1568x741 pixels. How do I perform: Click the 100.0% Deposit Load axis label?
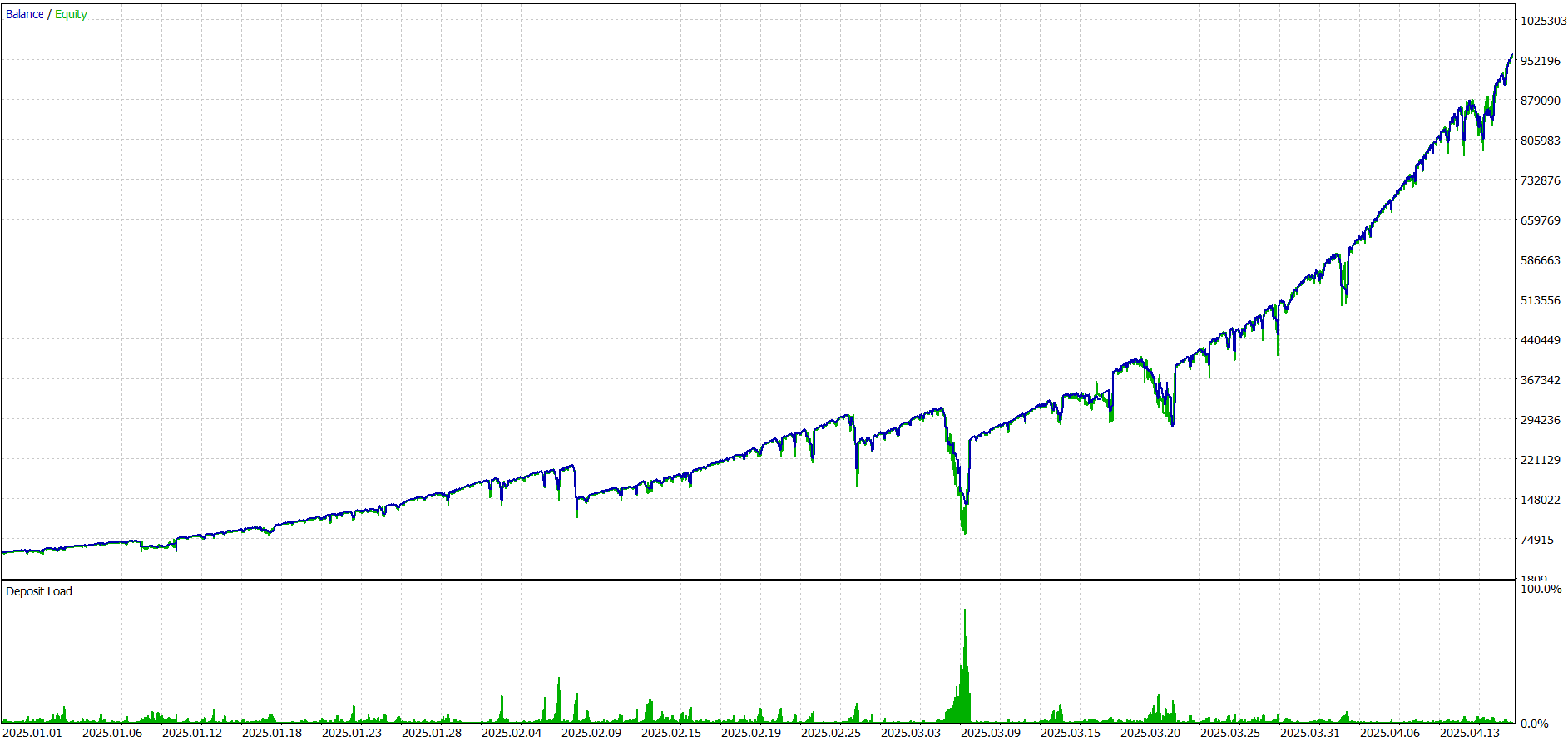click(x=1541, y=589)
